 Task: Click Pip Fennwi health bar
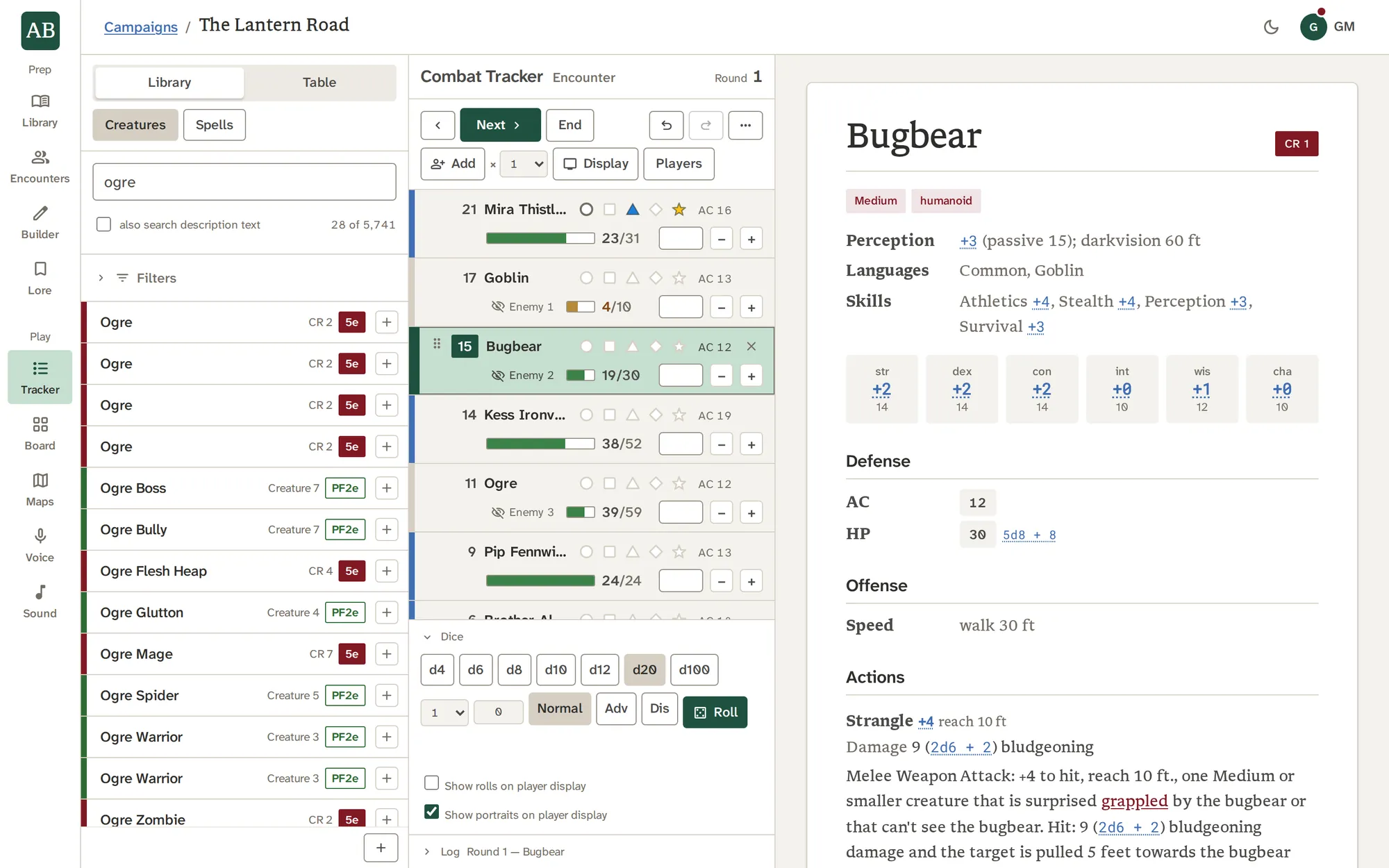540,581
